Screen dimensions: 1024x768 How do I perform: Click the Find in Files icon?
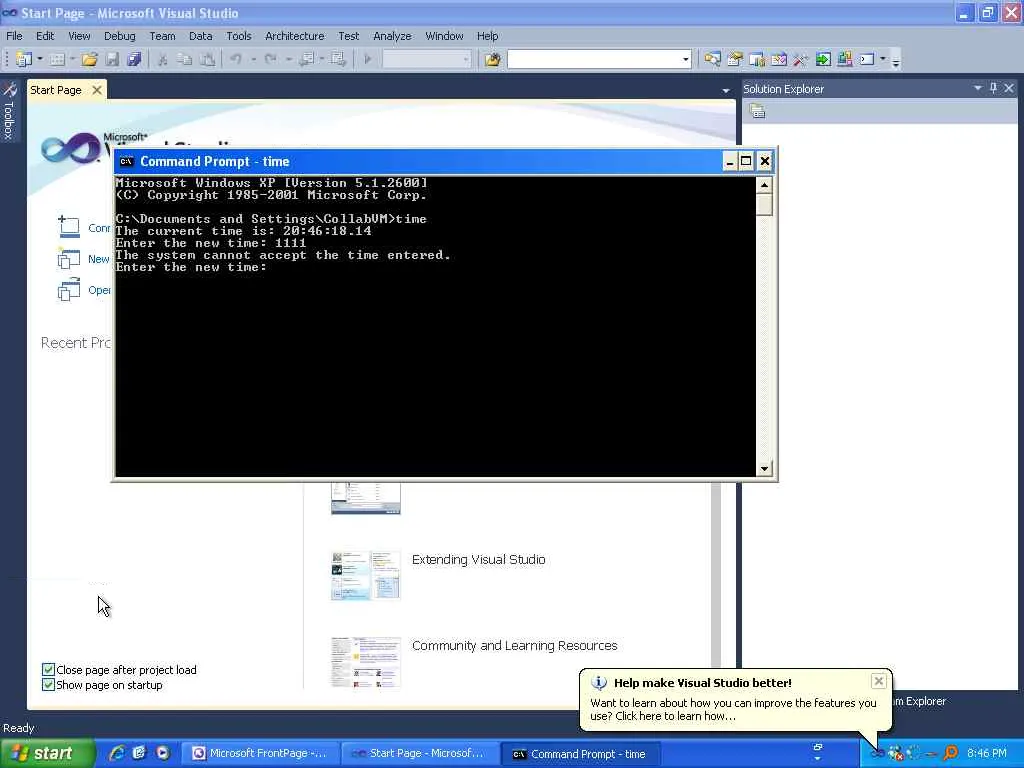492,59
